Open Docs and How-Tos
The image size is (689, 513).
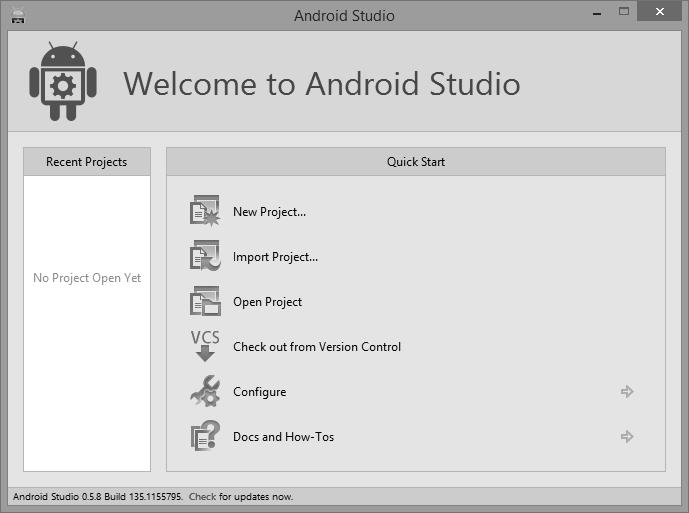pyautogui.click(x=283, y=437)
